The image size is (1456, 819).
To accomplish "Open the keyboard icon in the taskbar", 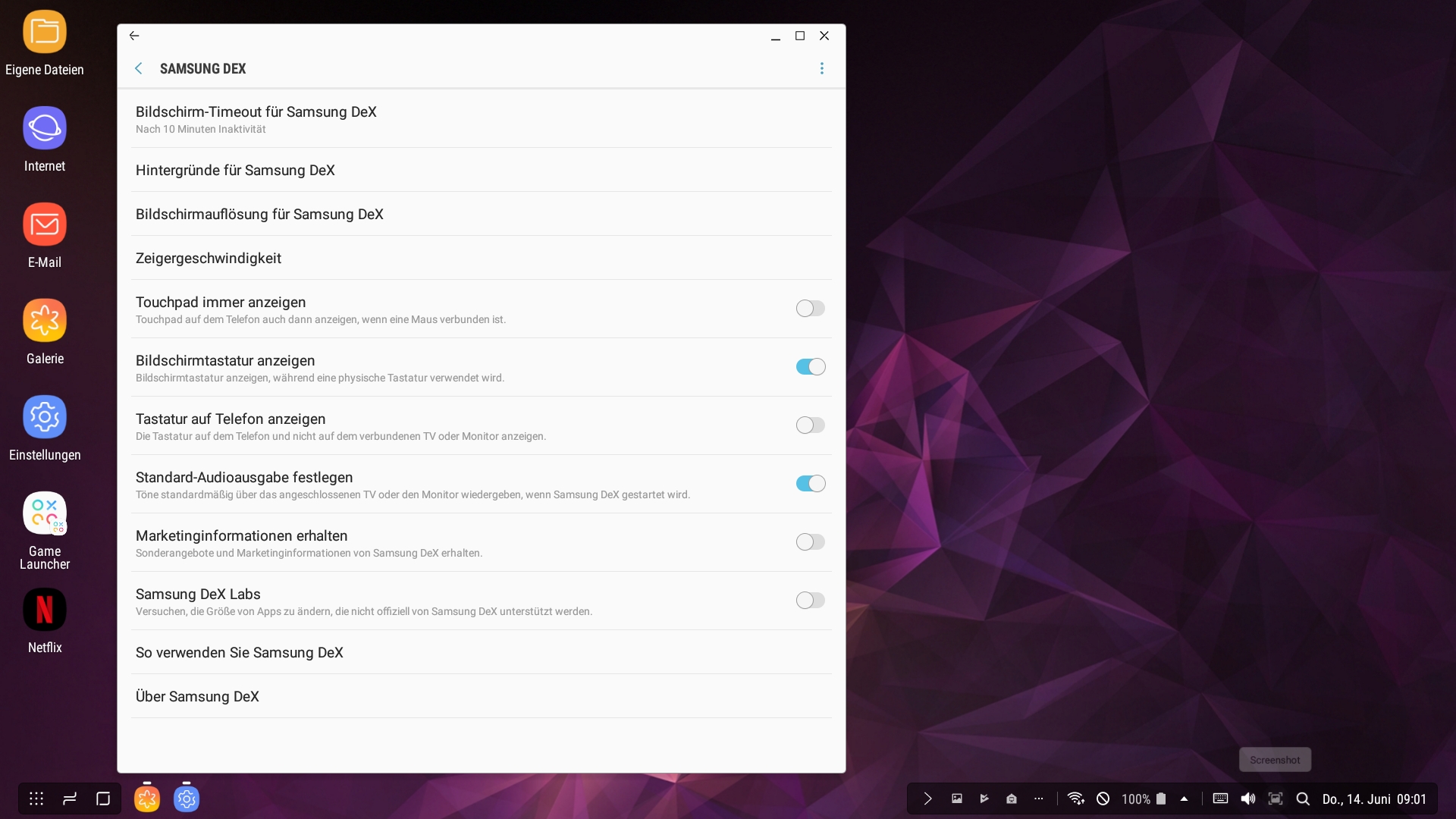I will [1220, 799].
